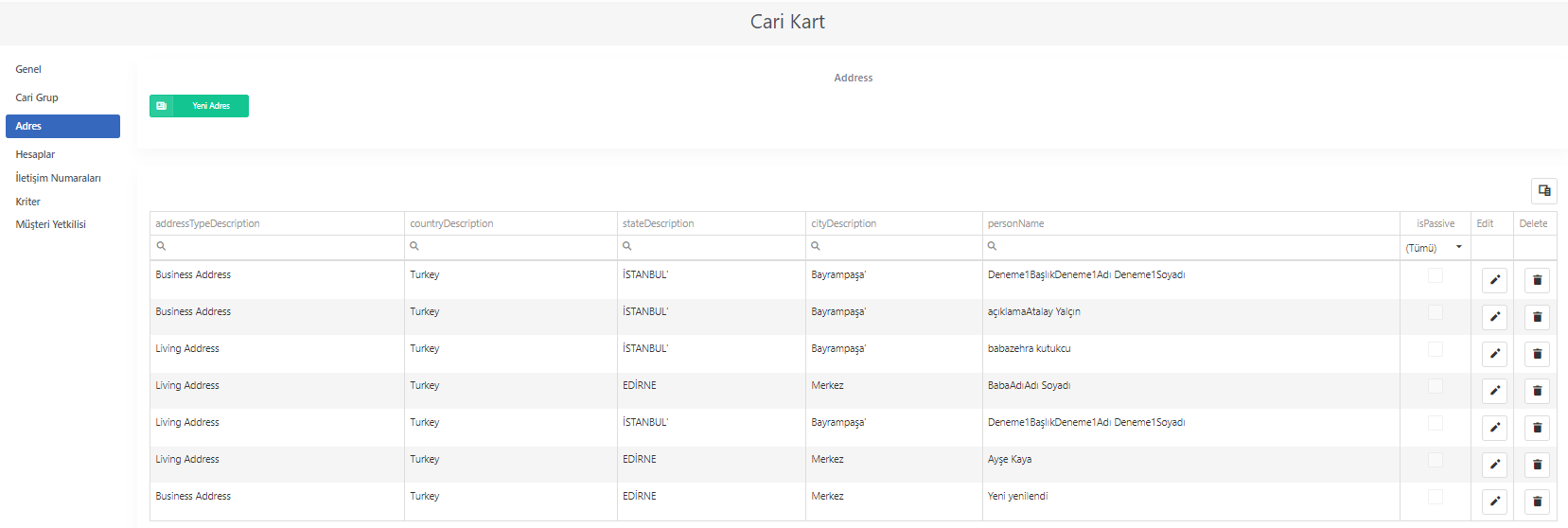
Task: Toggle isPassive for açıklamaAtalay Yalçın row
Action: tap(1436, 312)
